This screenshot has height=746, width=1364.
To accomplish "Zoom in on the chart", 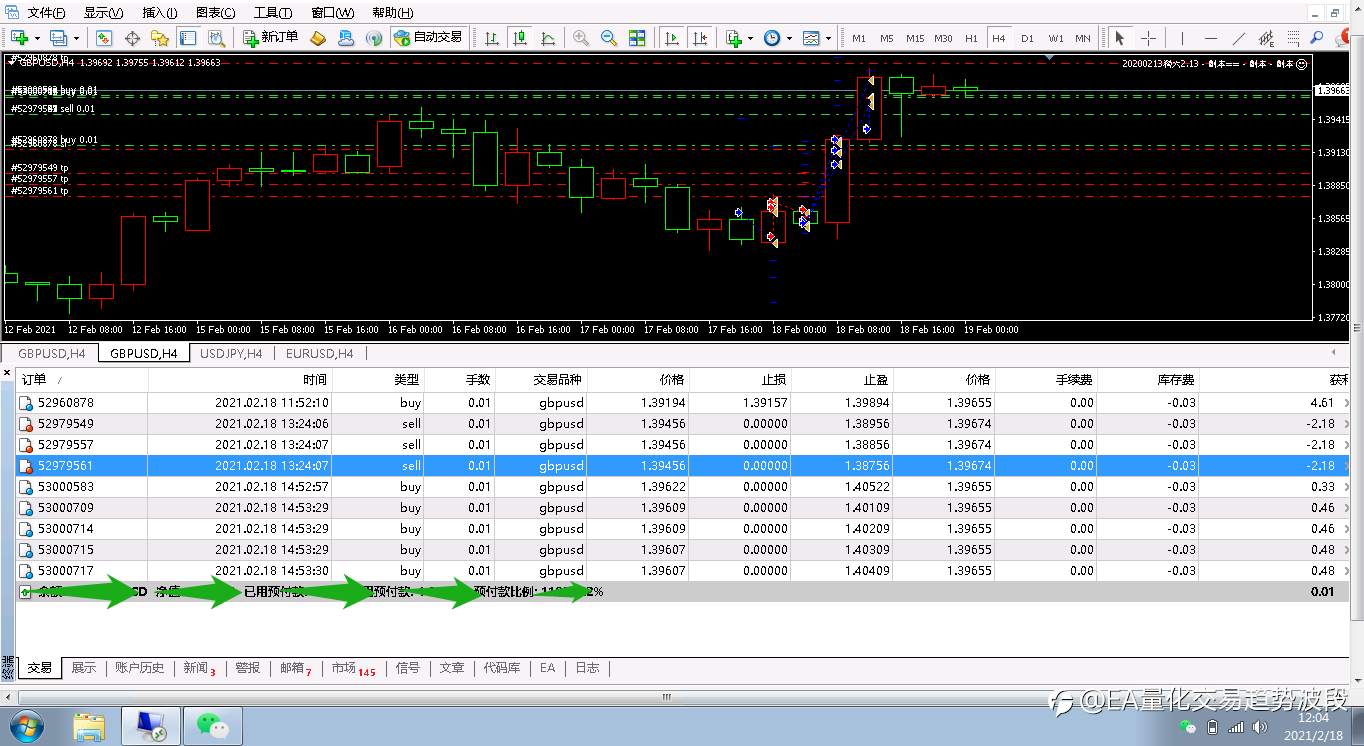I will 581,38.
